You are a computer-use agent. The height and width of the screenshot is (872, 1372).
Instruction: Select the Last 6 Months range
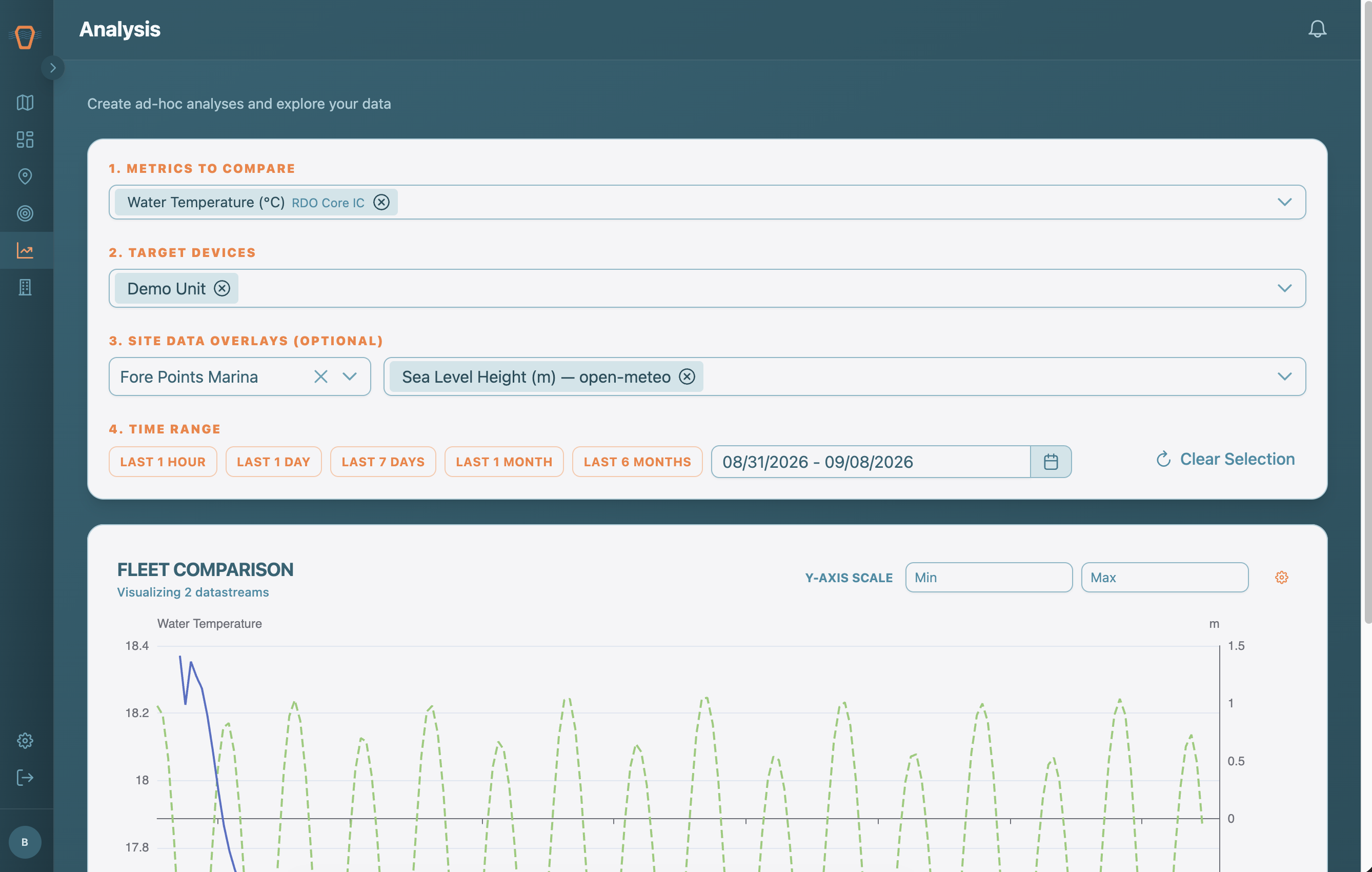point(637,462)
